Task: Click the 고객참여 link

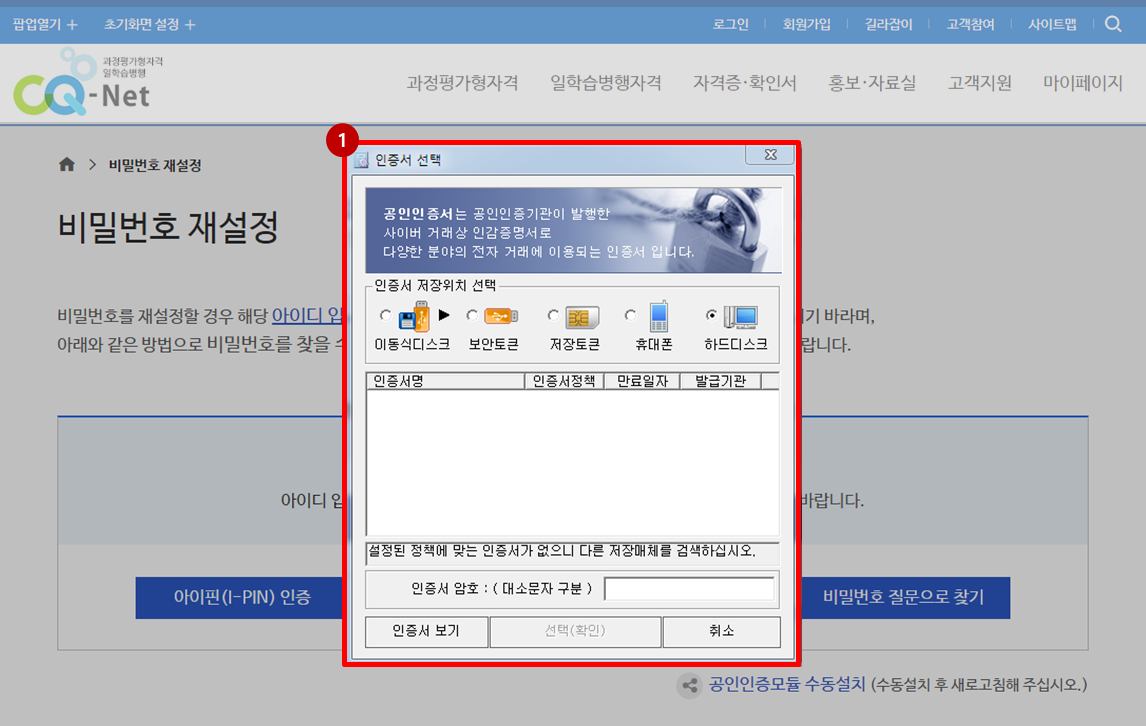Action: [971, 24]
